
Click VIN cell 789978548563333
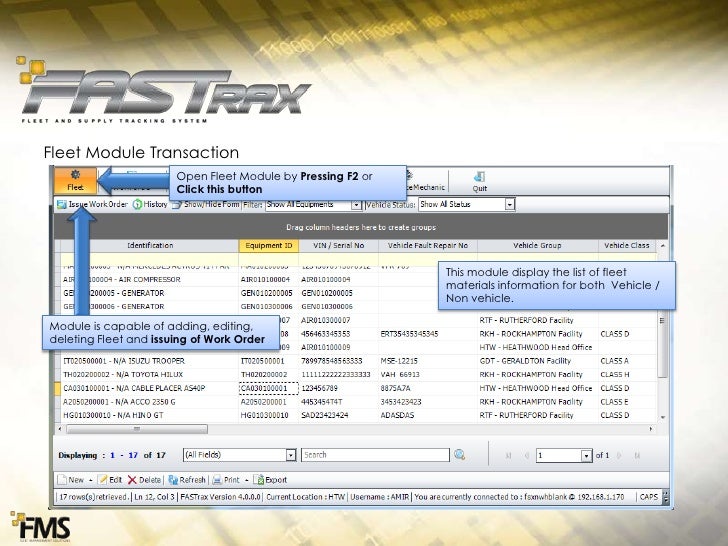coord(338,361)
